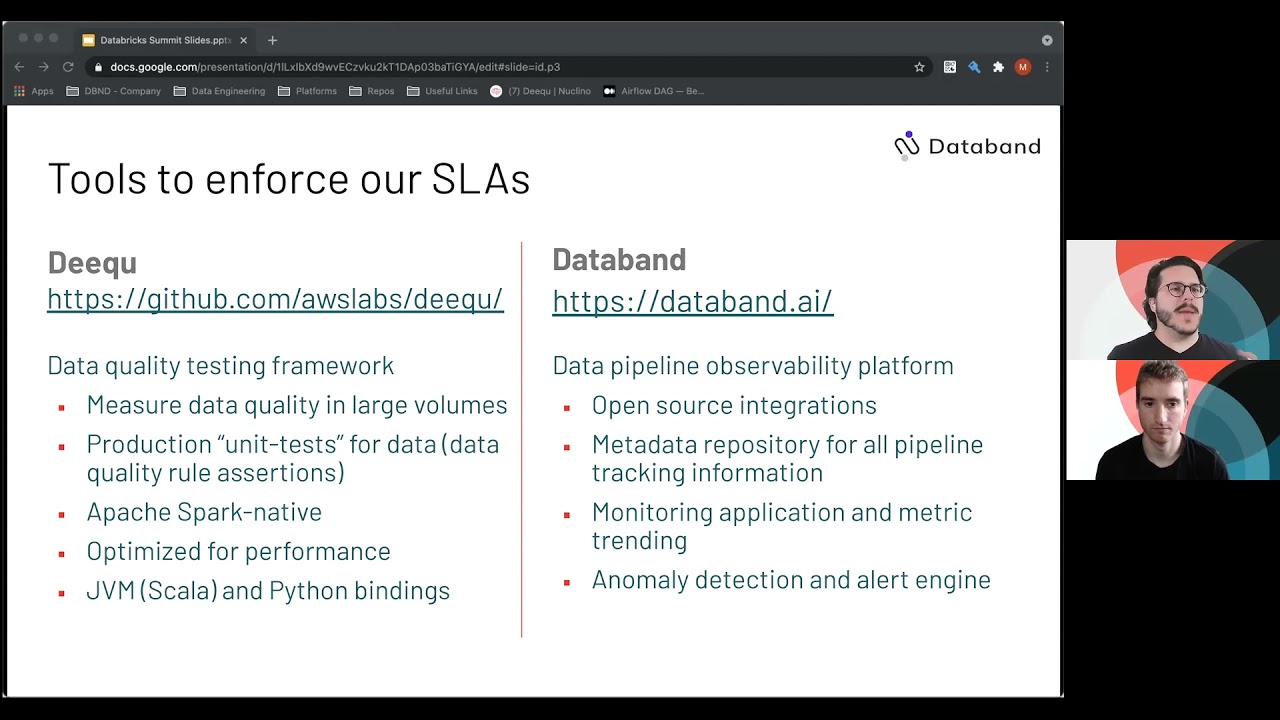
Task: Open the Extensions puzzle piece menu
Action: click(998, 67)
